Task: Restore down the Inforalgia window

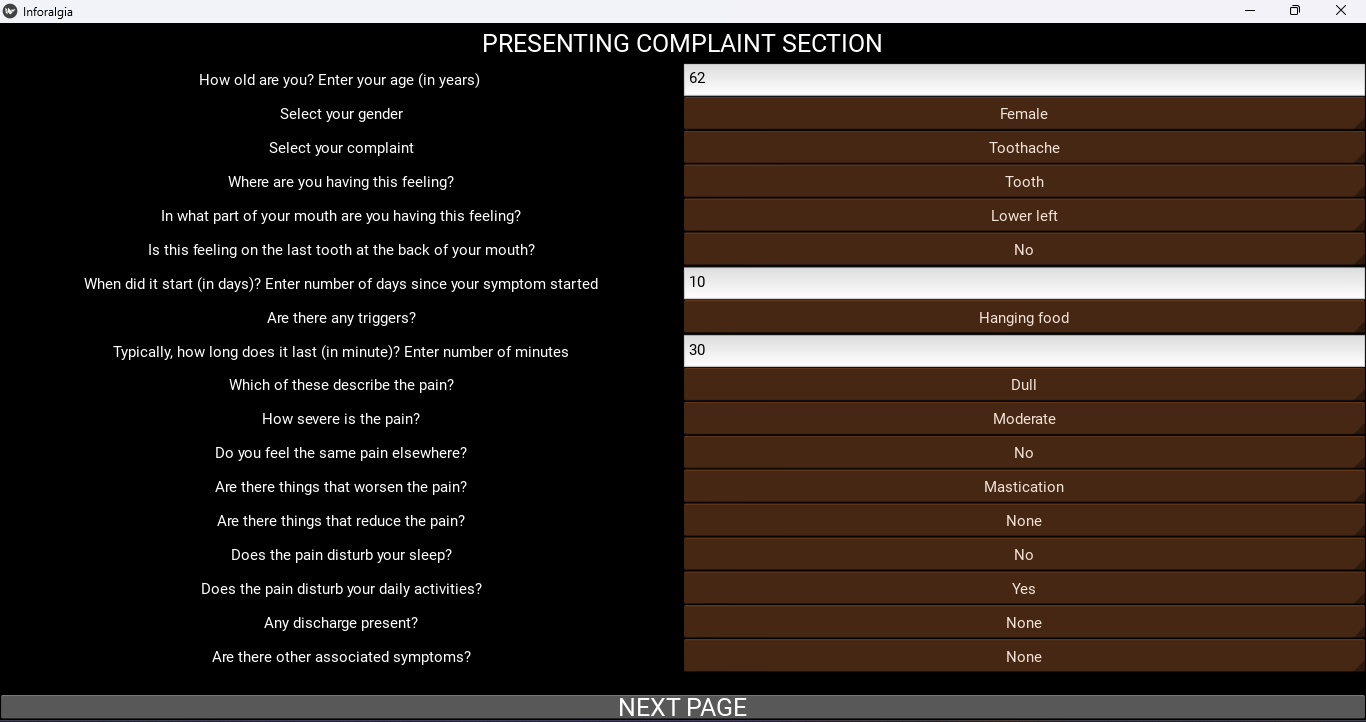Action: pyautogui.click(x=1295, y=11)
